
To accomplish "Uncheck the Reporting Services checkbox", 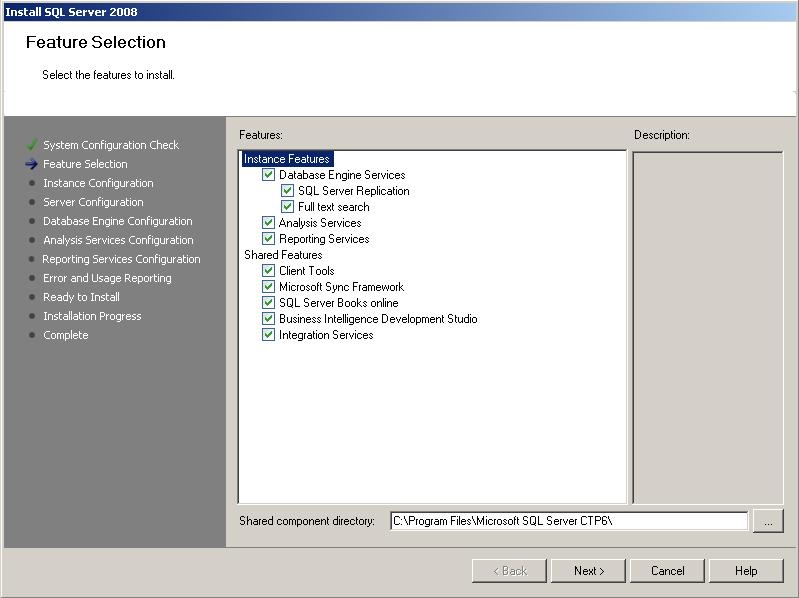I will 268,238.
